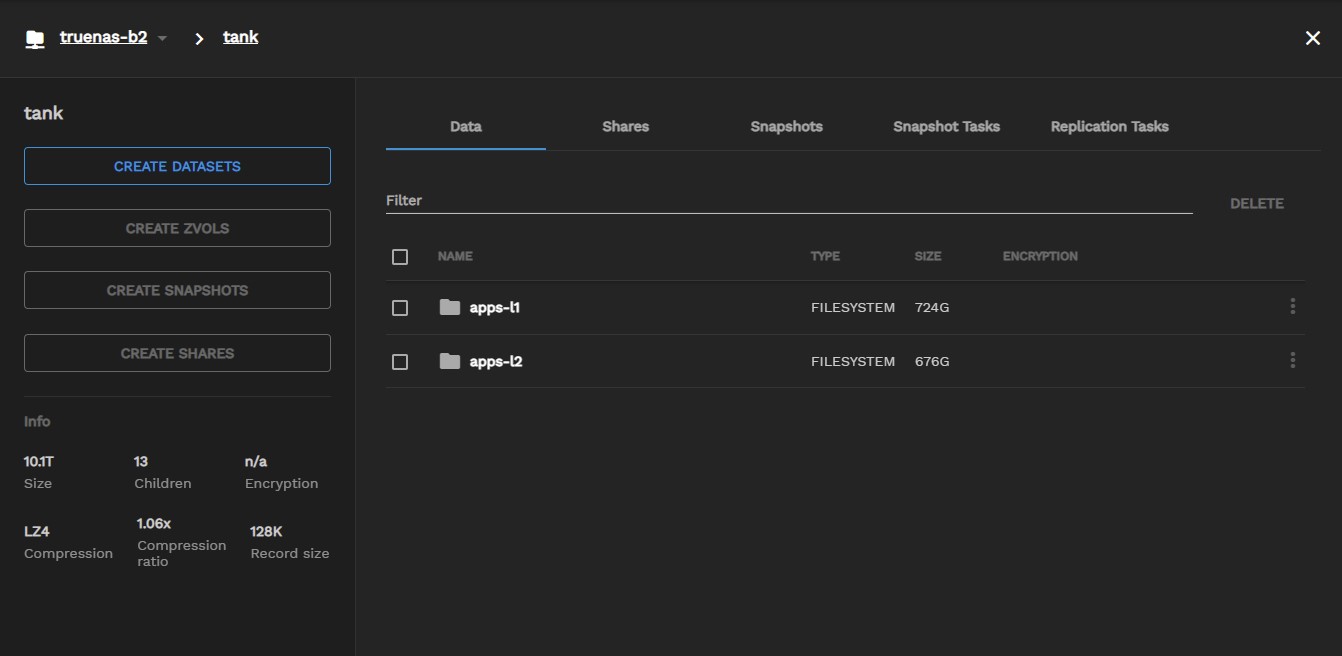Click the breadcrumb chevron separator arrow

tap(200, 39)
